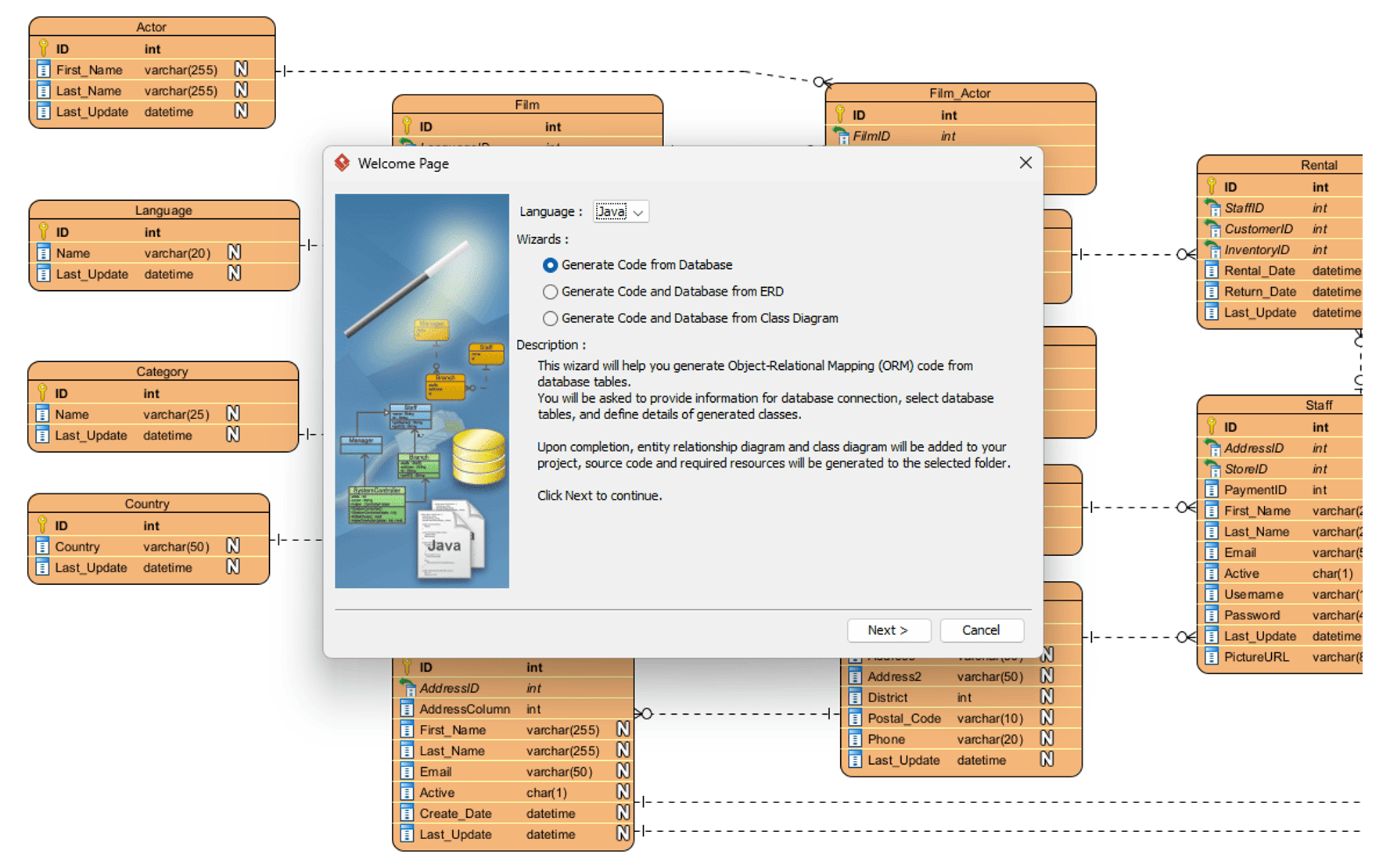Click the column icon next to Language table's Name field
The image size is (1390, 868).
tap(44, 253)
